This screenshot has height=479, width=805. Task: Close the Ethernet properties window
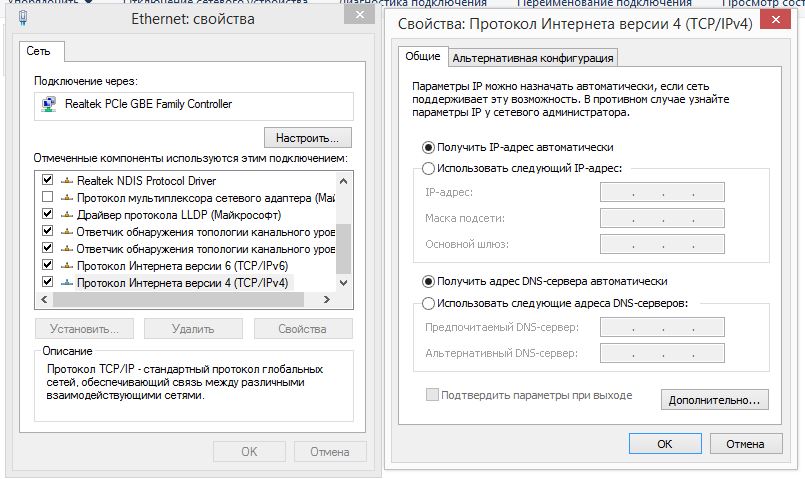360,15
